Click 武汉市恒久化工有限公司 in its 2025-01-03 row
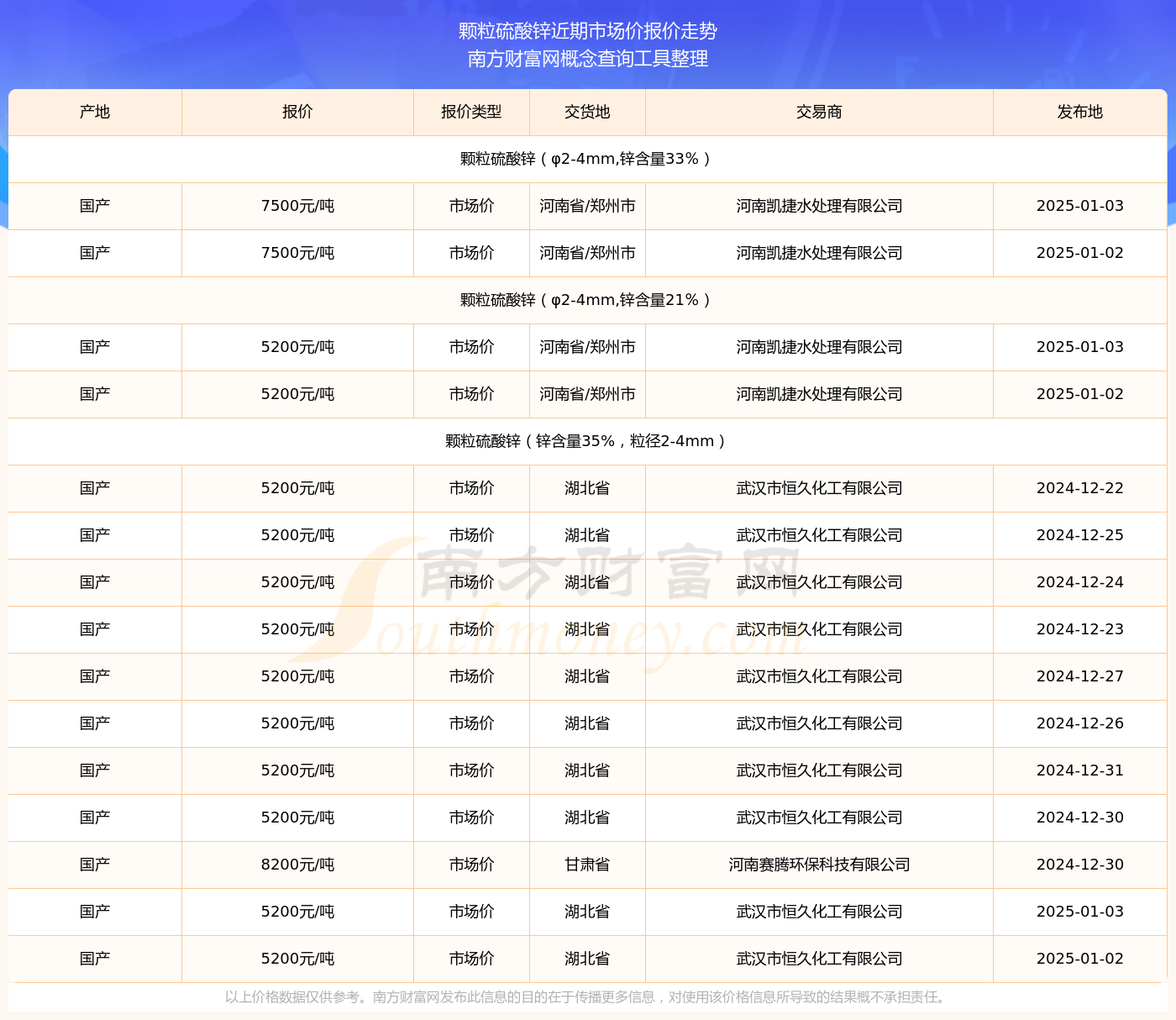 (819, 912)
